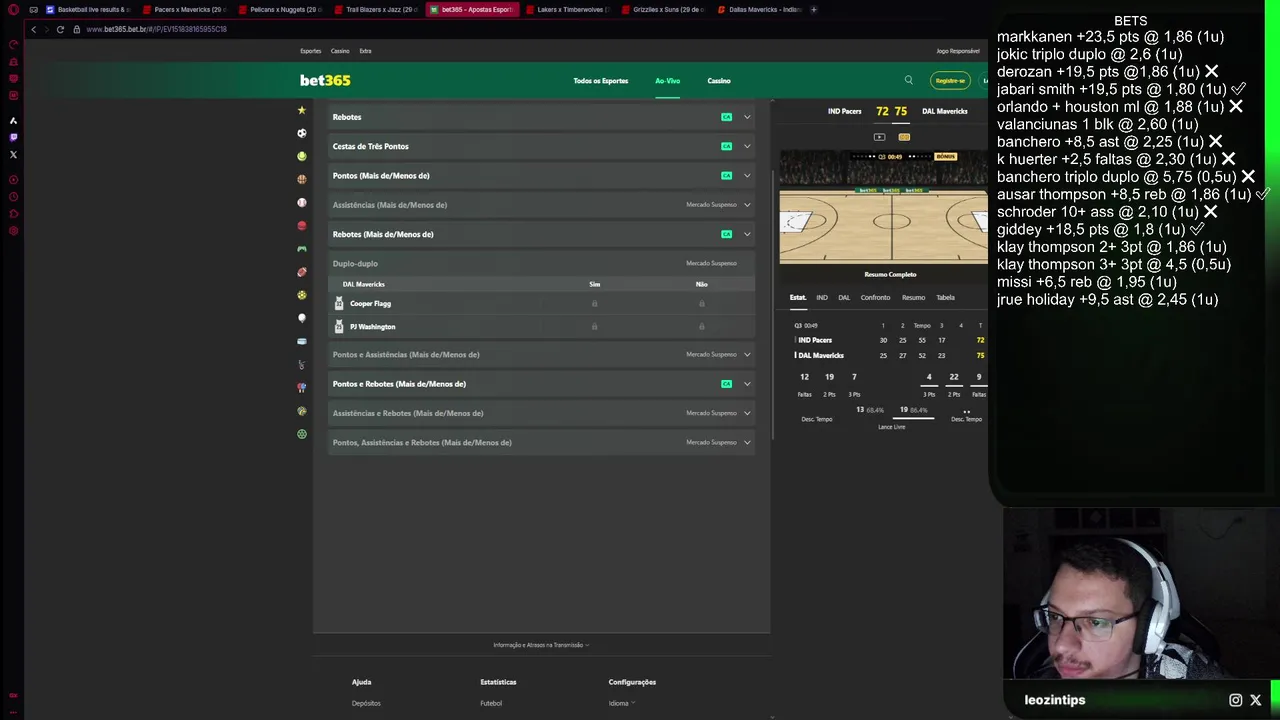Viewport: 1280px width, 720px height.
Task: Click the browser address bar URL
Action: [156, 29]
